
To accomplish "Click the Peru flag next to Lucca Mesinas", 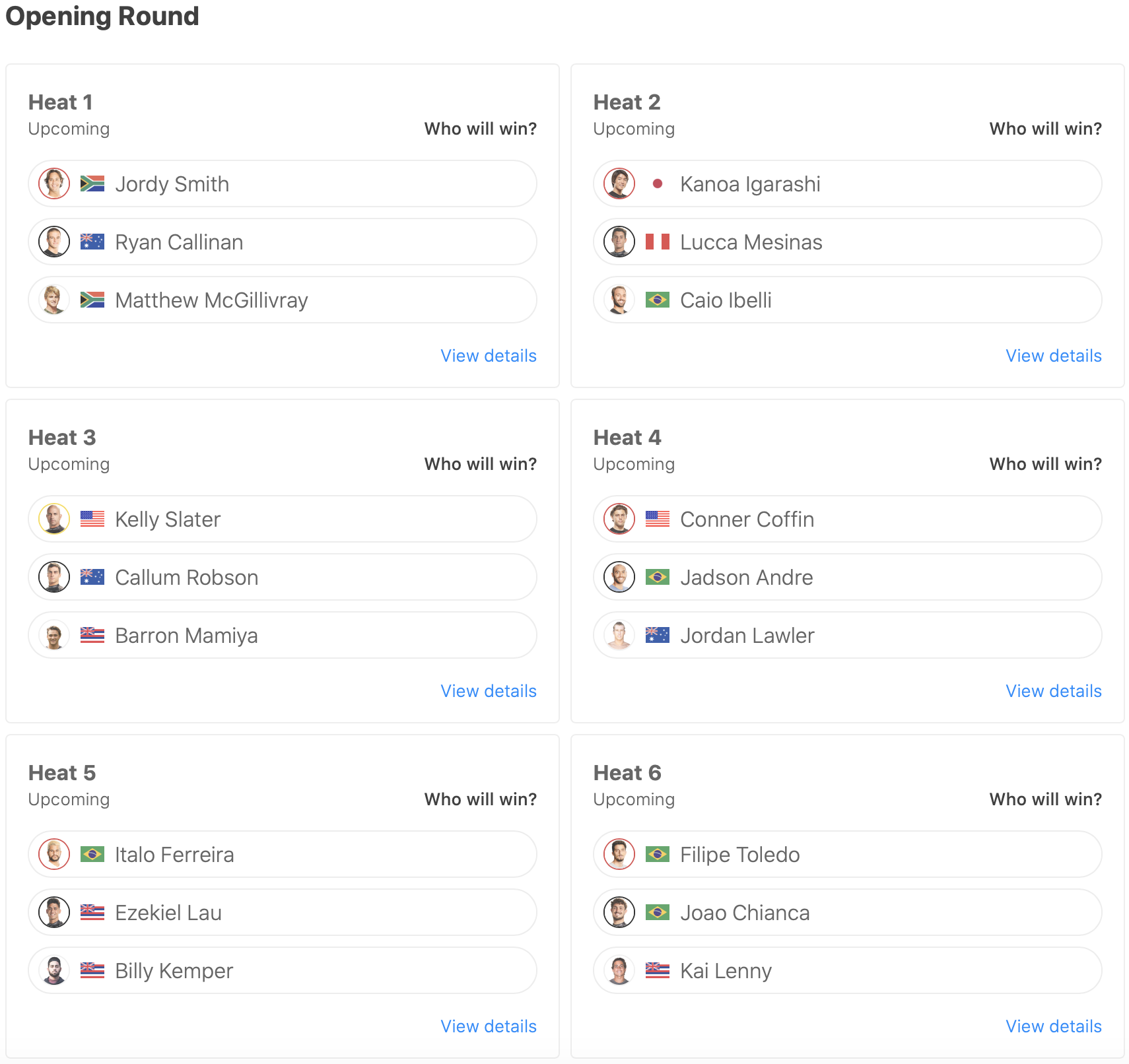I will click(657, 242).
